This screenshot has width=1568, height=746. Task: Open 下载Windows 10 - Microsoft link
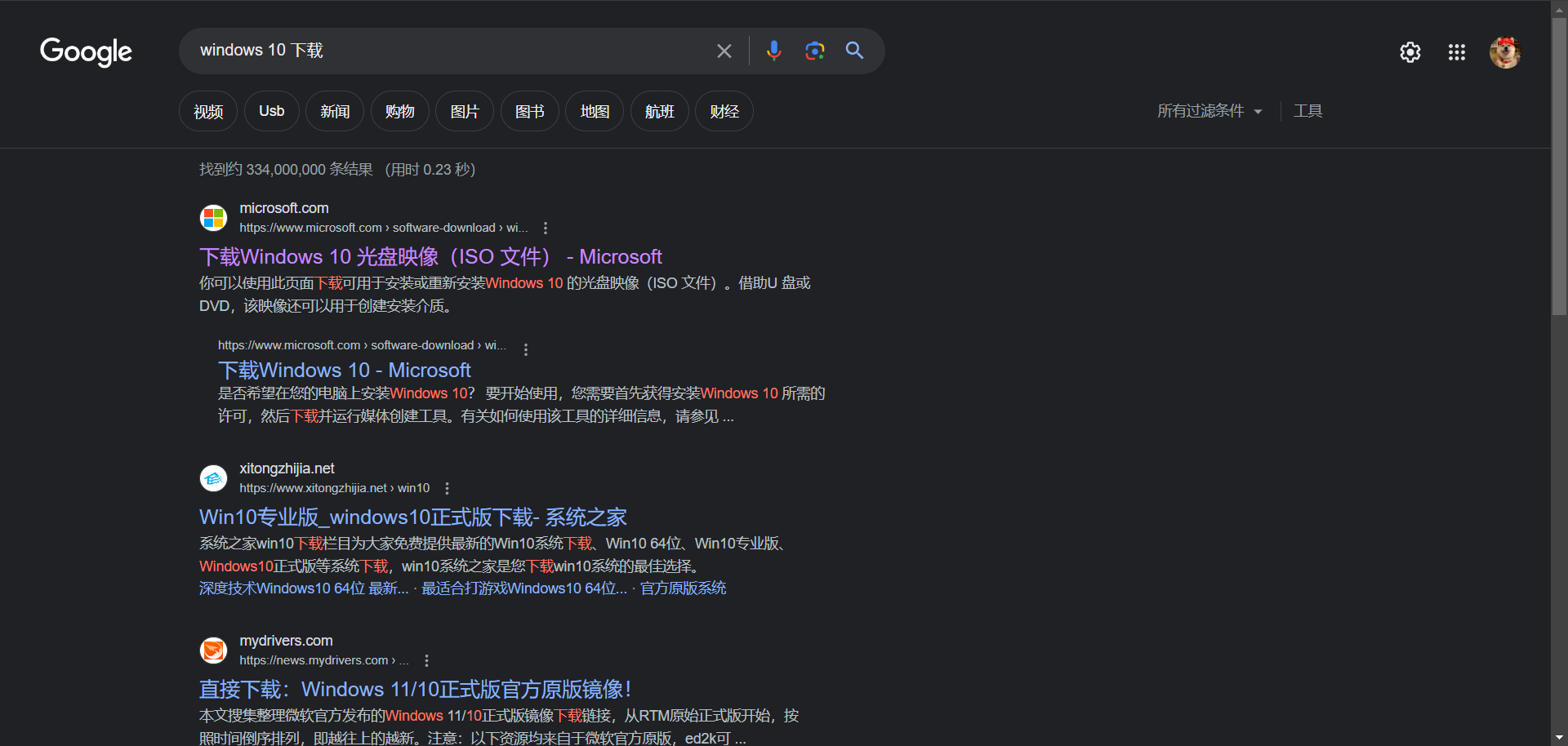(x=344, y=370)
